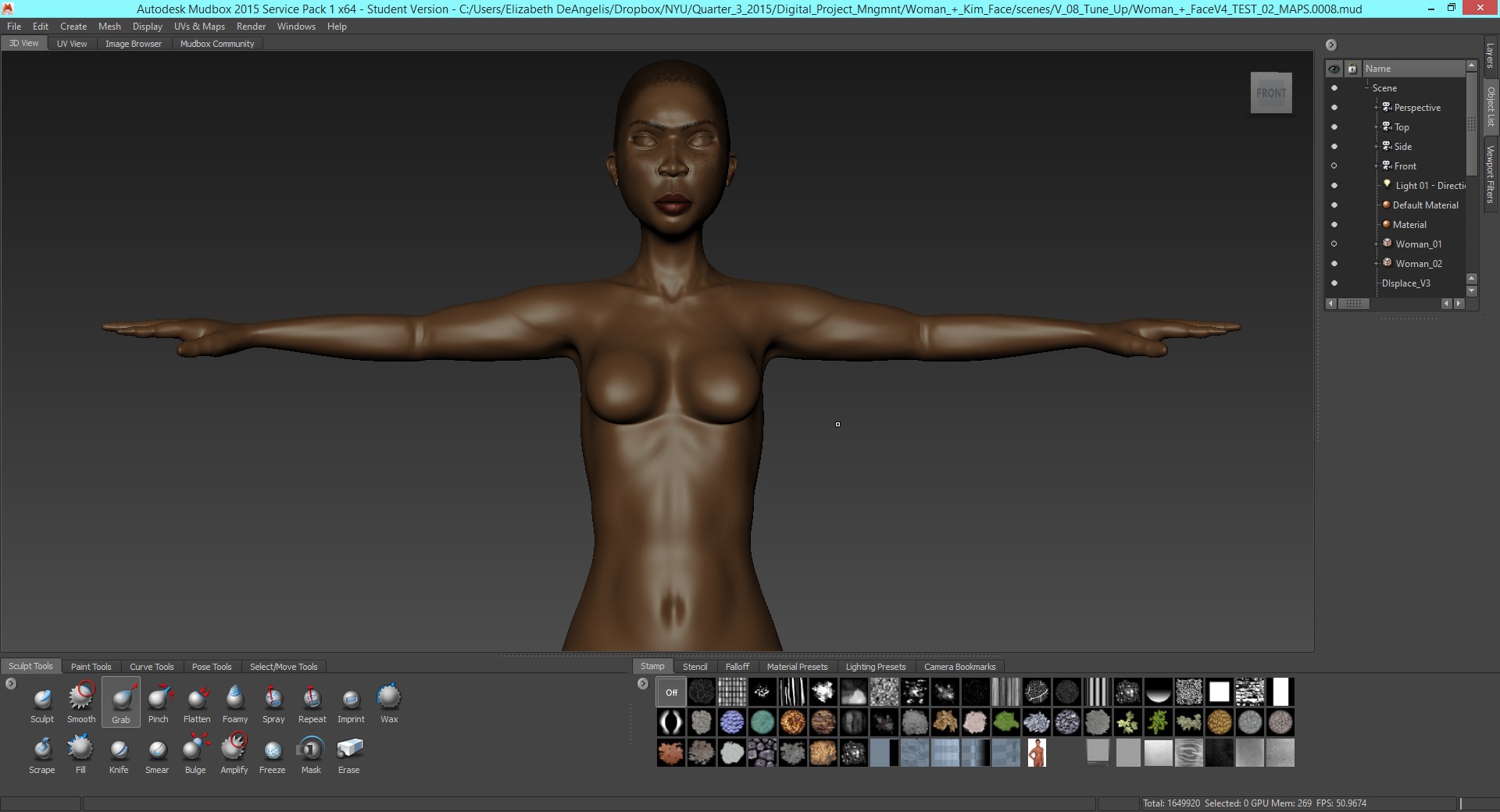Viewport: 1500px width, 812px height.
Task: Open the Falloff tab
Action: [x=737, y=667]
